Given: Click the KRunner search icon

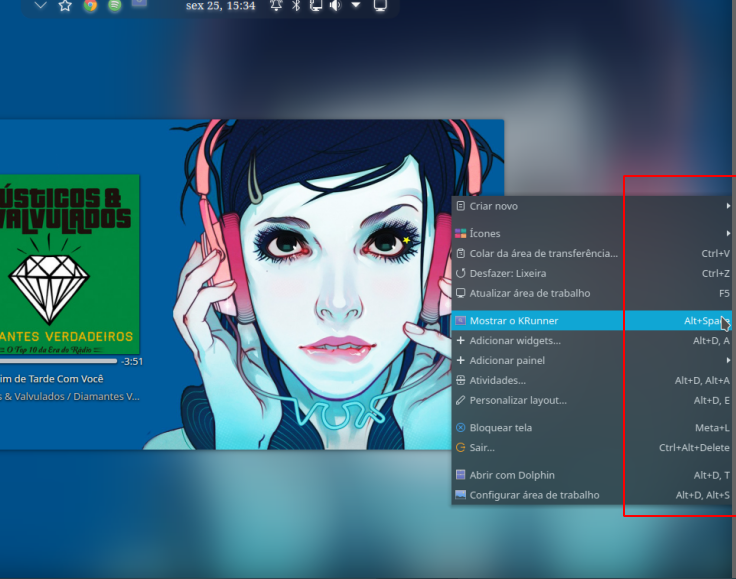Looking at the screenshot, I should point(461,320).
